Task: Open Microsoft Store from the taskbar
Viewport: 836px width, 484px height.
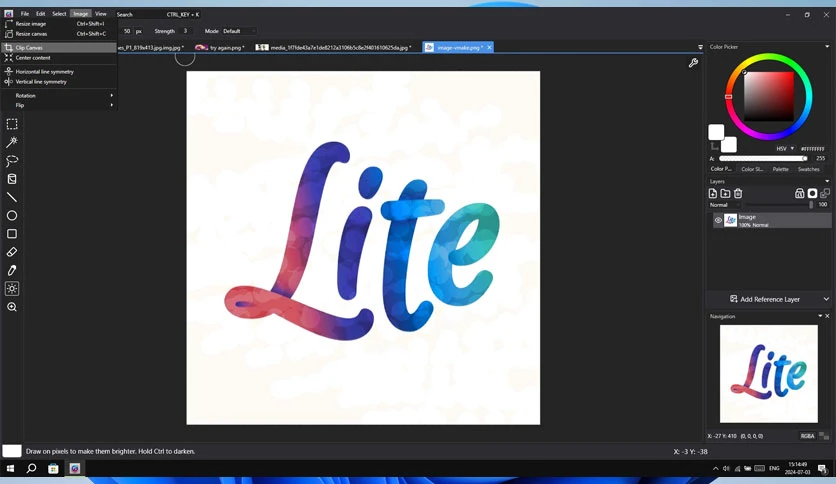Action: click(53, 469)
